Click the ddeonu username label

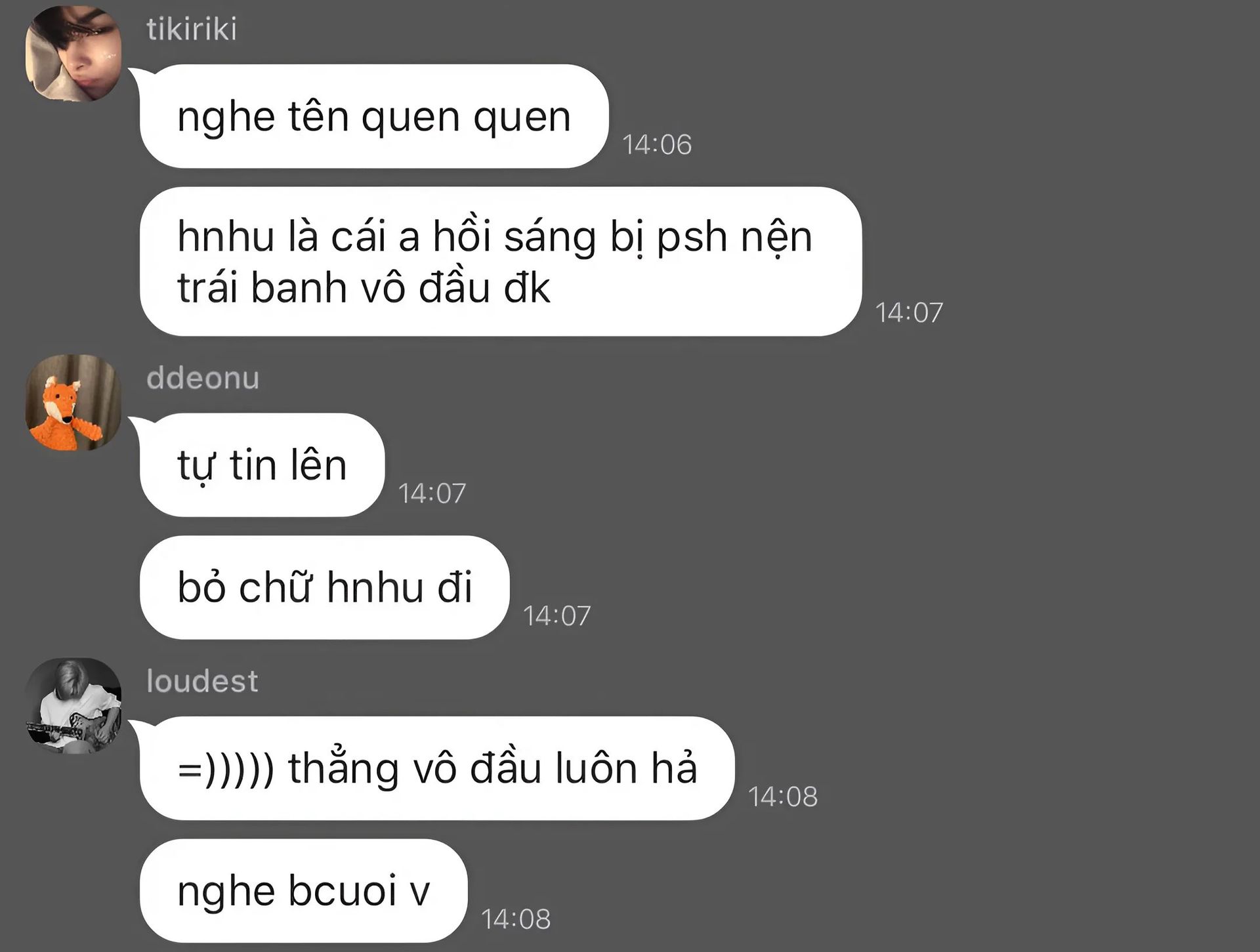click(x=203, y=379)
